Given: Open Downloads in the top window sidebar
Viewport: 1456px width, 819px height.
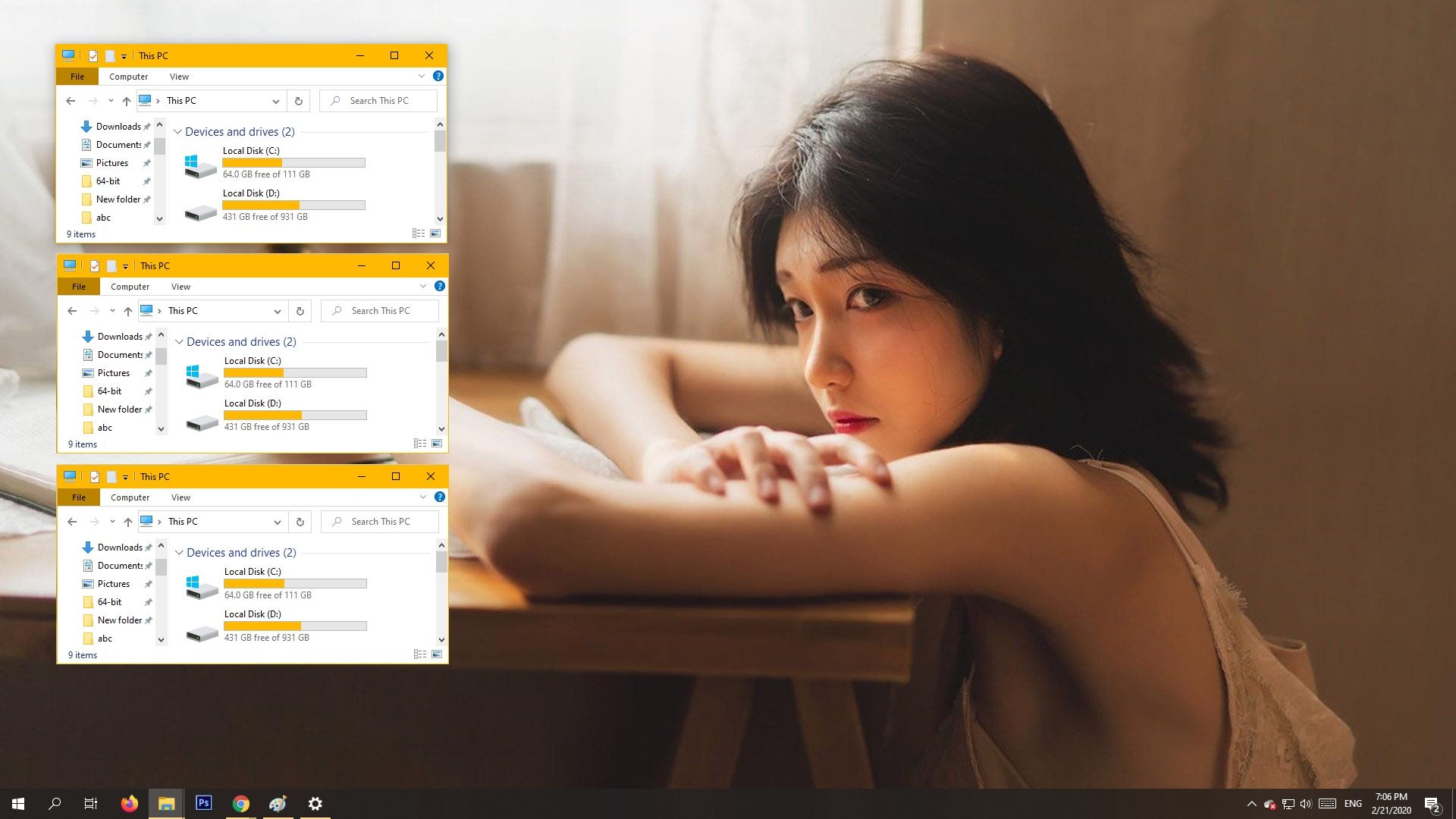Looking at the screenshot, I should (118, 127).
